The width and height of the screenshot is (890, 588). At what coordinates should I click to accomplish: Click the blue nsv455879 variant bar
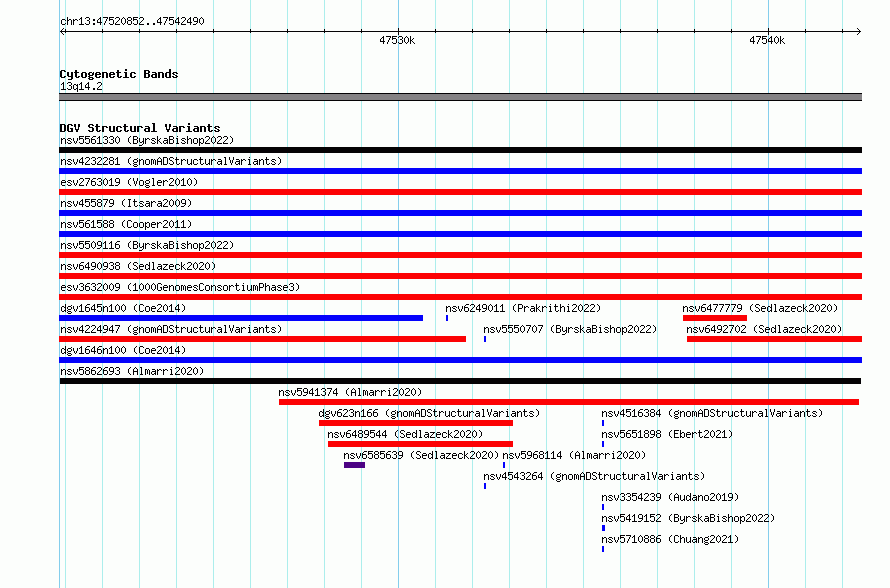(460, 213)
